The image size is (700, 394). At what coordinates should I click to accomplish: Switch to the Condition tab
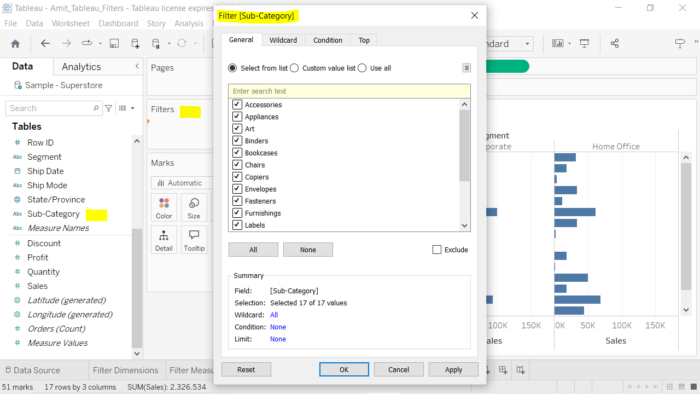(x=328, y=40)
